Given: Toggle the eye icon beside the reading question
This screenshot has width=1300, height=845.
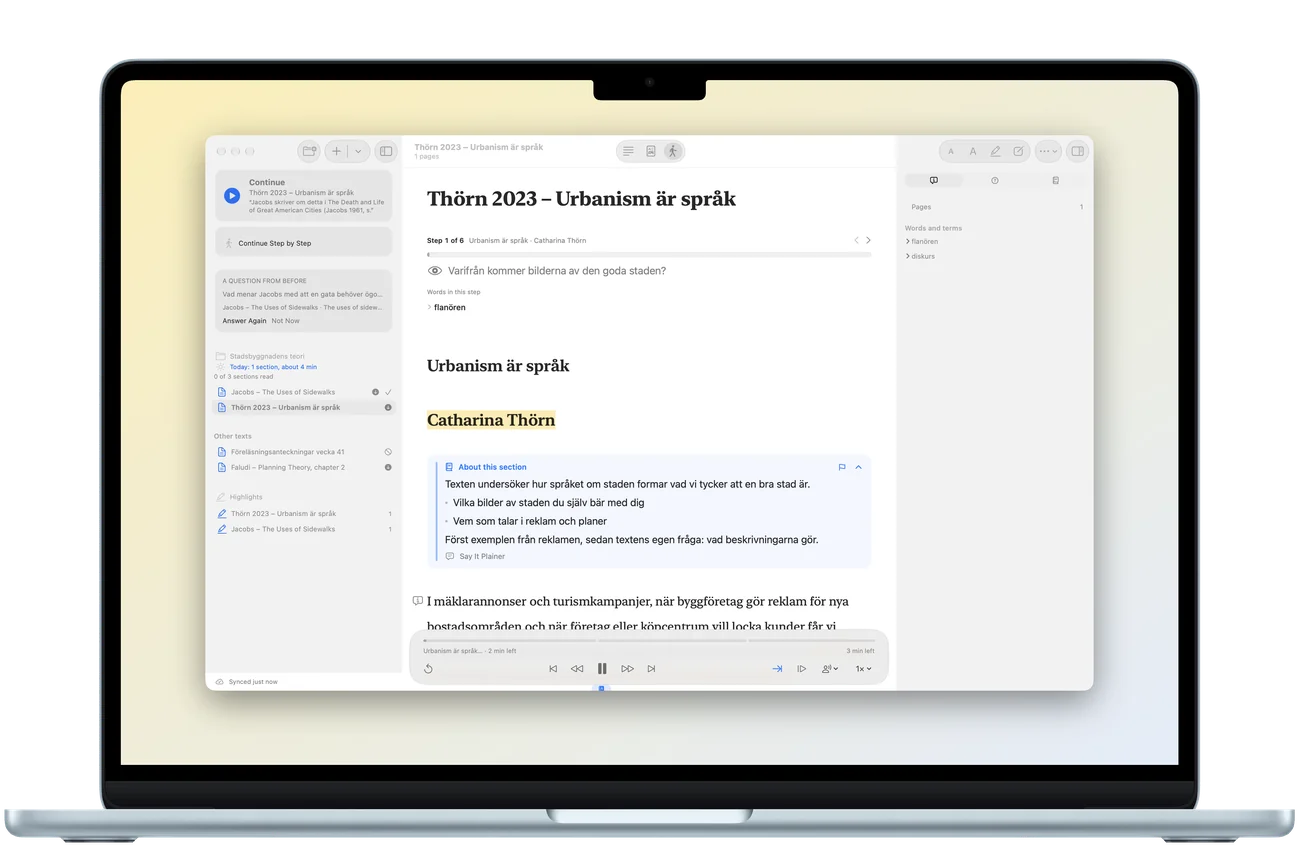Looking at the screenshot, I should 435,271.
